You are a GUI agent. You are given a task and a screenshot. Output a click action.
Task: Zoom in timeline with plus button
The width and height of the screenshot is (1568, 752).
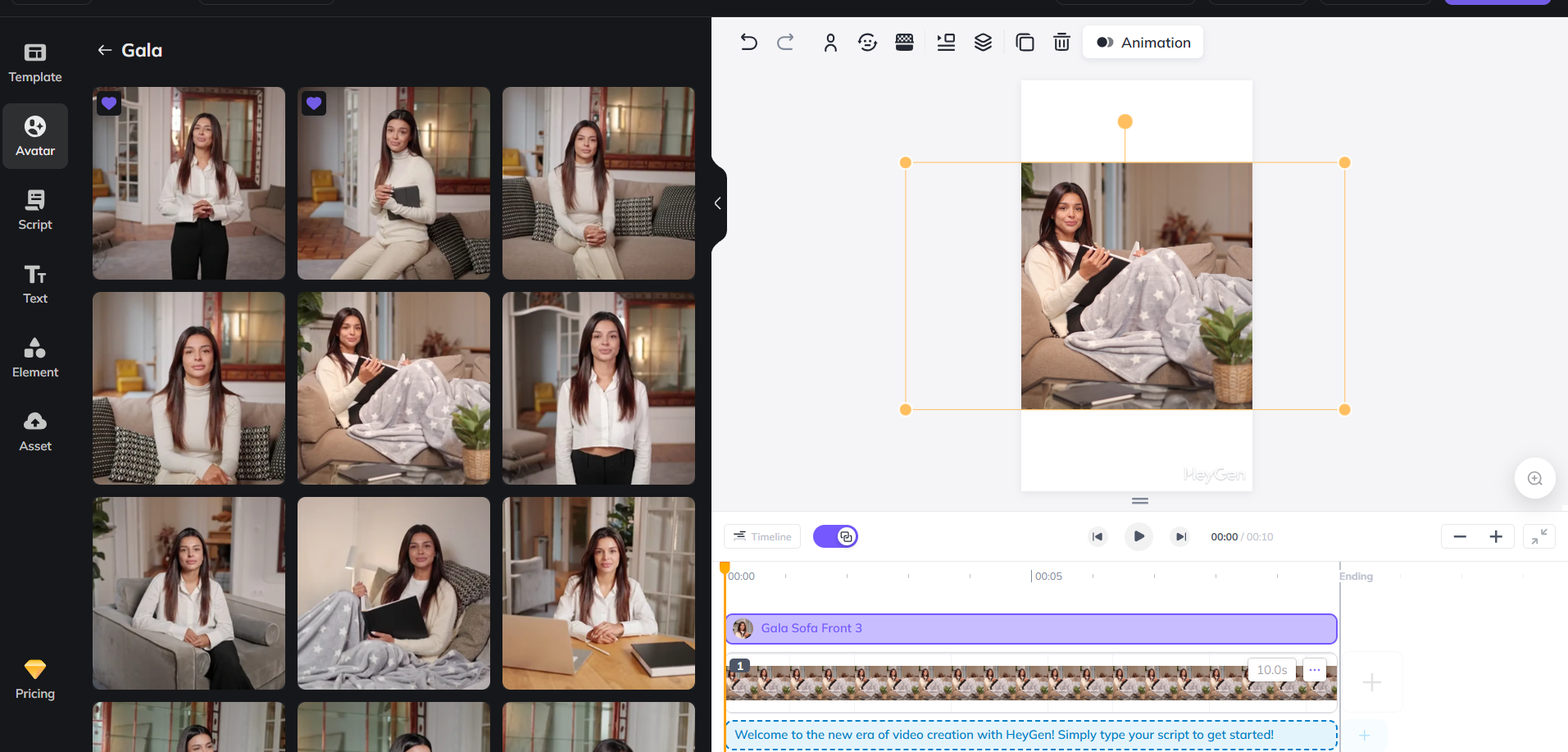pyautogui.click(x=1496, y=536)
